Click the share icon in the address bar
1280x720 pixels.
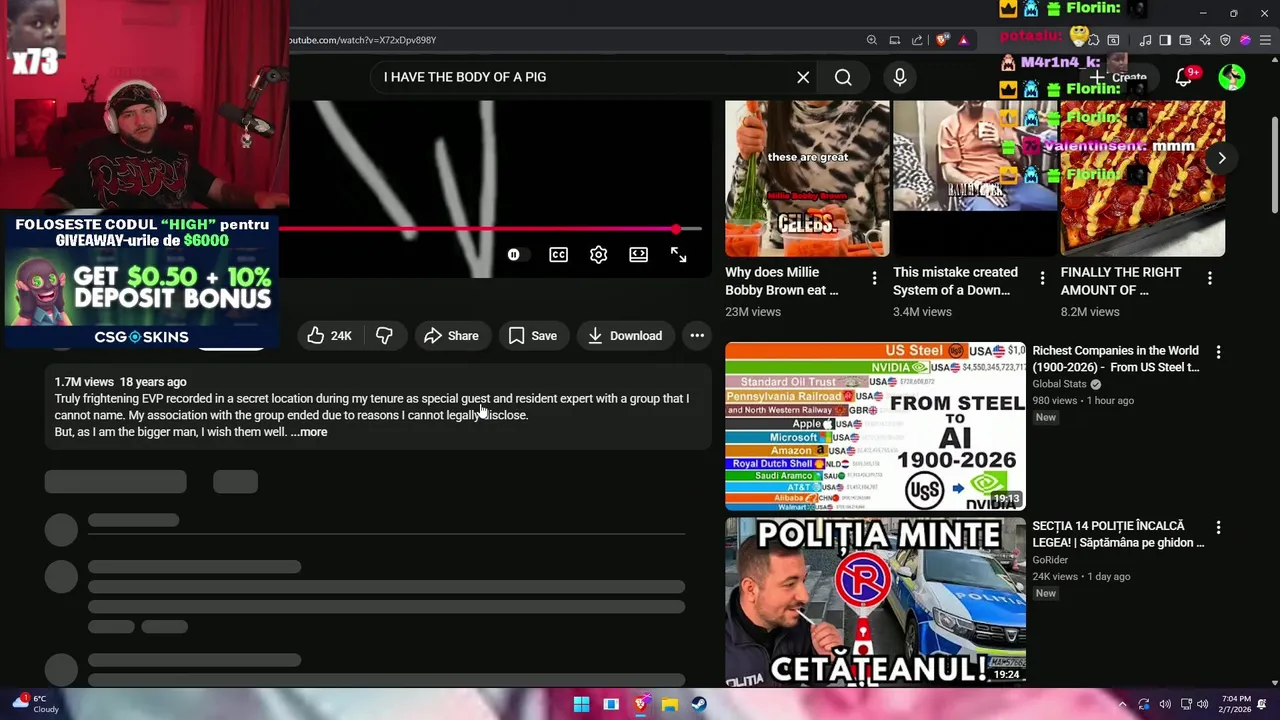coord(917,40)
